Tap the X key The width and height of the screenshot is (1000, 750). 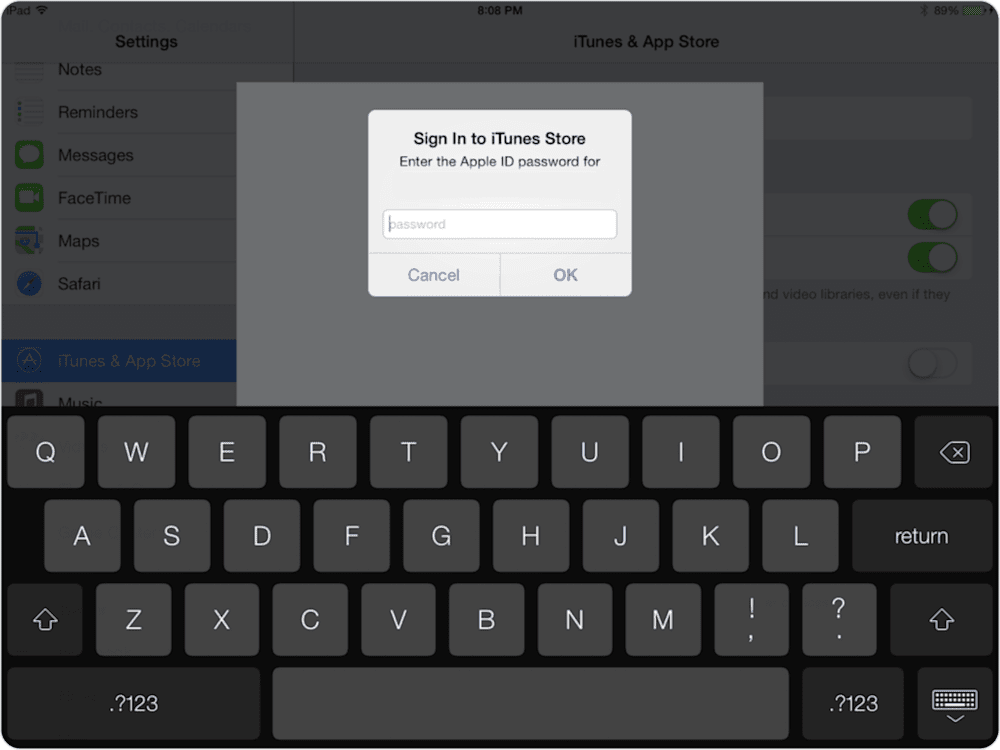[x=221, y=619]
